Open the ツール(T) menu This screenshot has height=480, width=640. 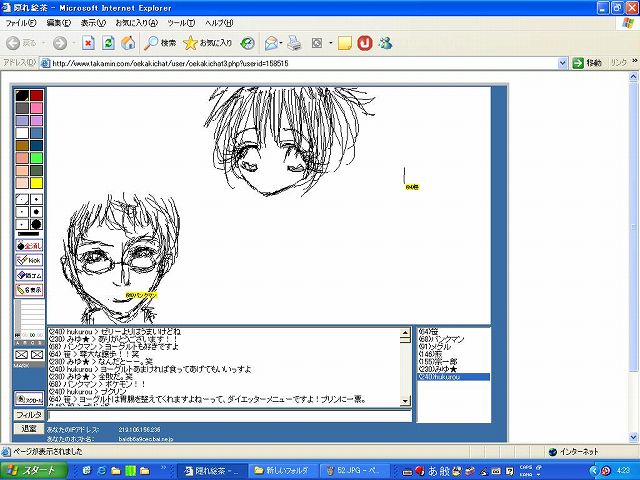click(x=181, y=23)
